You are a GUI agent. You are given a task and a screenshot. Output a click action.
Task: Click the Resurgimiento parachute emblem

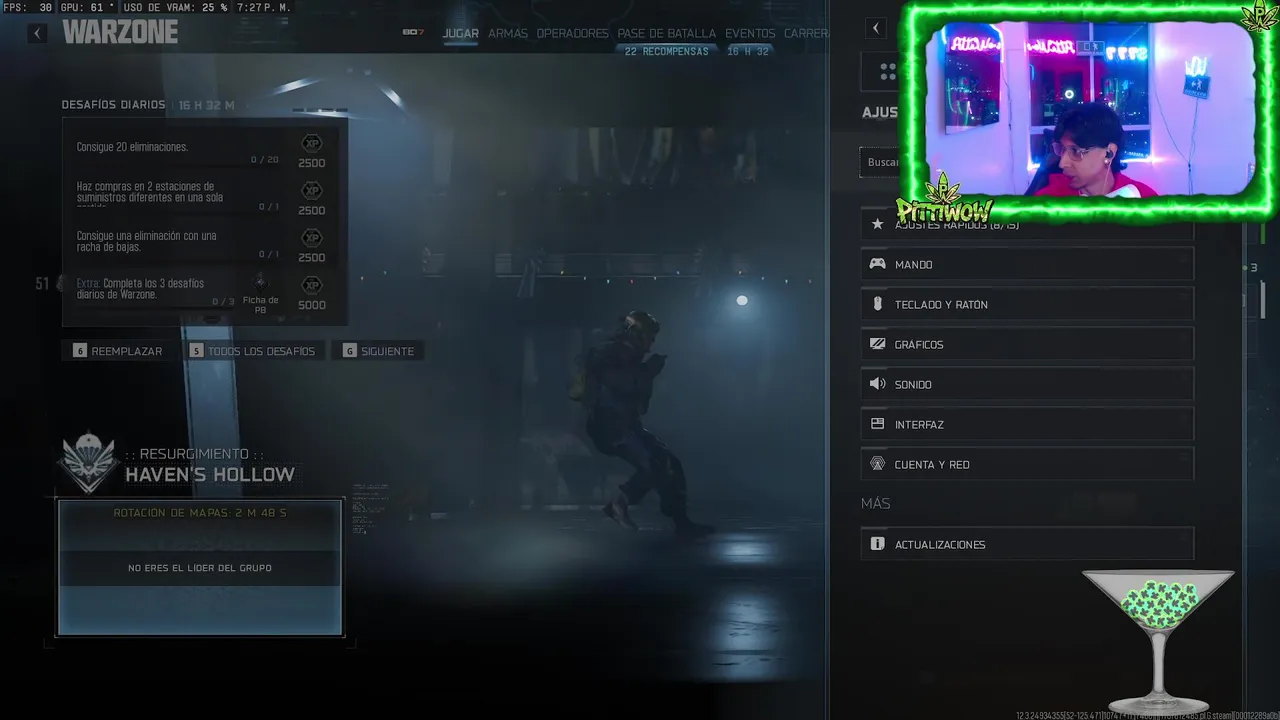coord(88,461)
